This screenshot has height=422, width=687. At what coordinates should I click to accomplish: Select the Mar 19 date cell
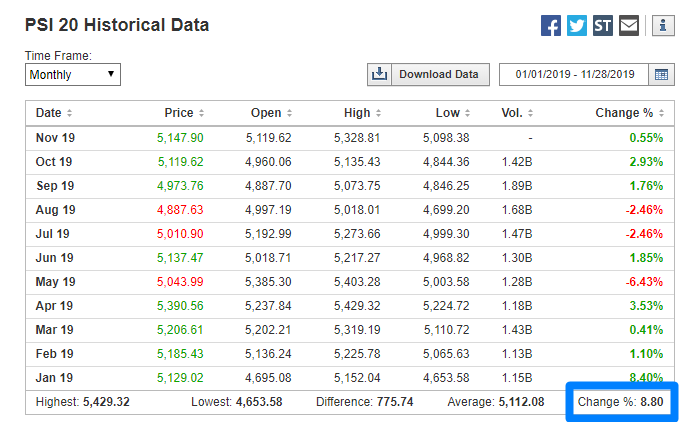(x=54, y=330)
